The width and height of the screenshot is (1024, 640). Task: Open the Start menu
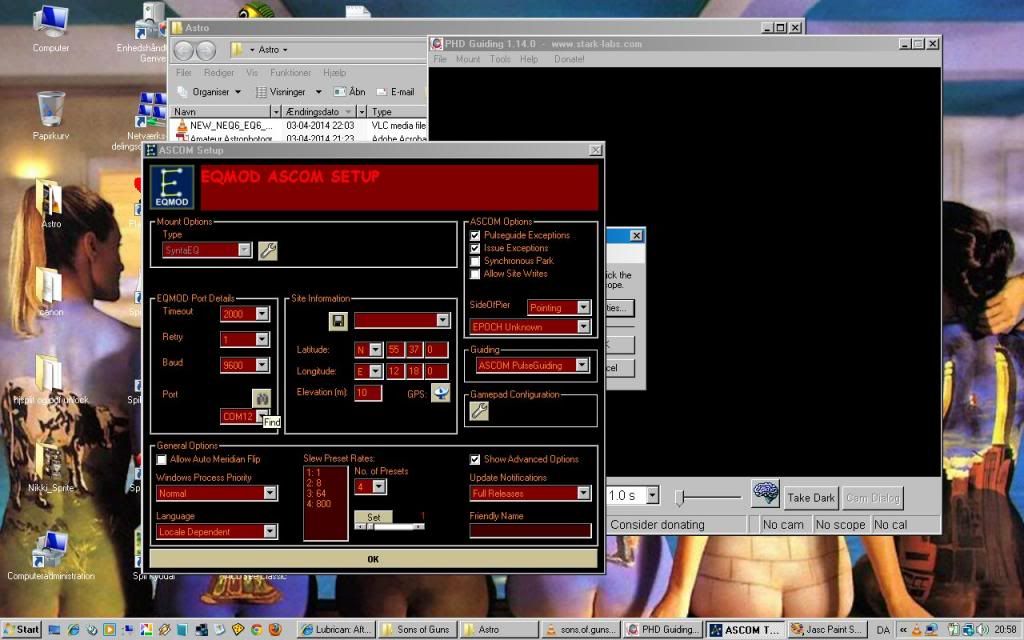click(21, 630)
